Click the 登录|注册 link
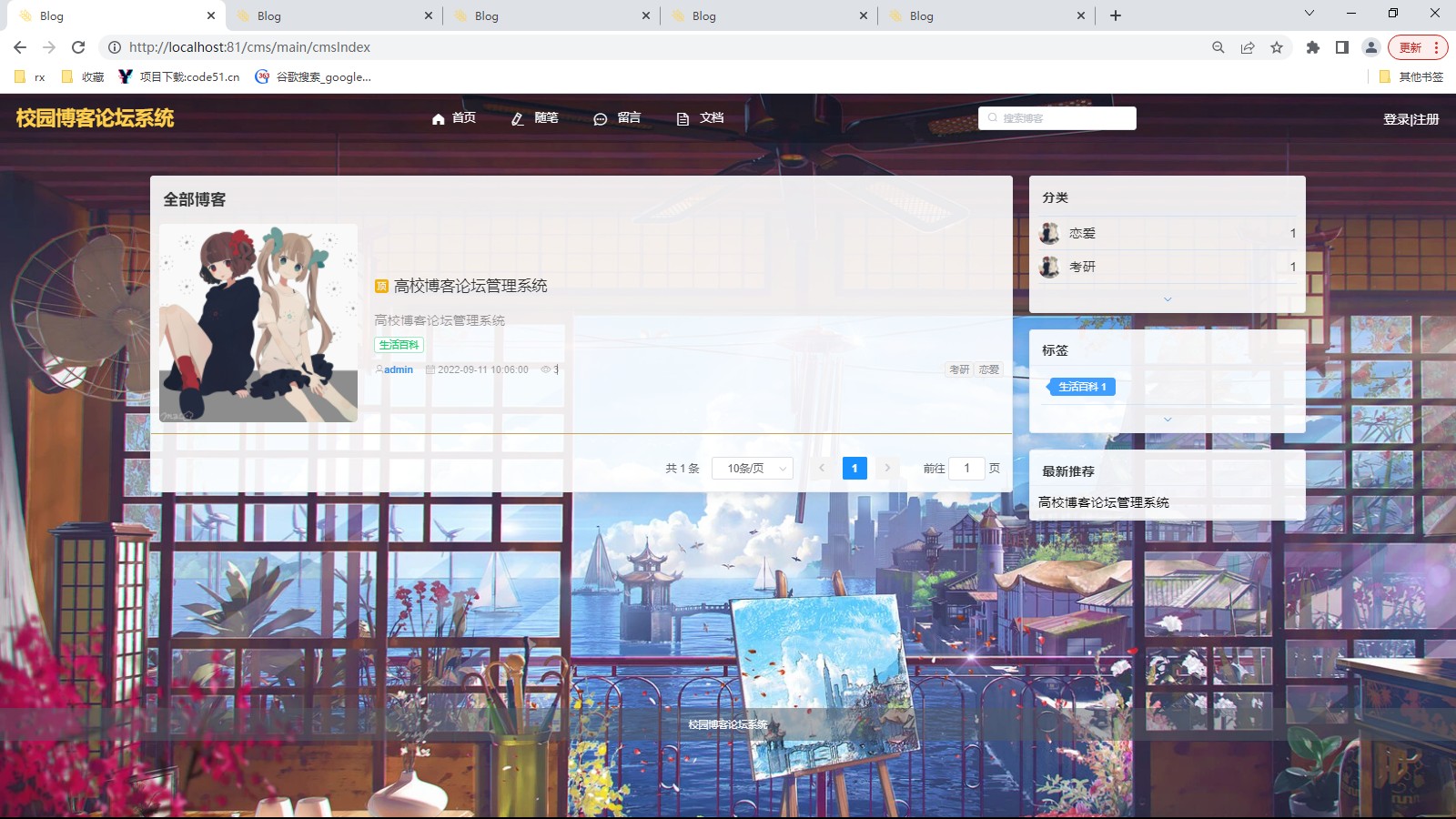The width and height of the screenshot is (1456, 819). 1411,119
